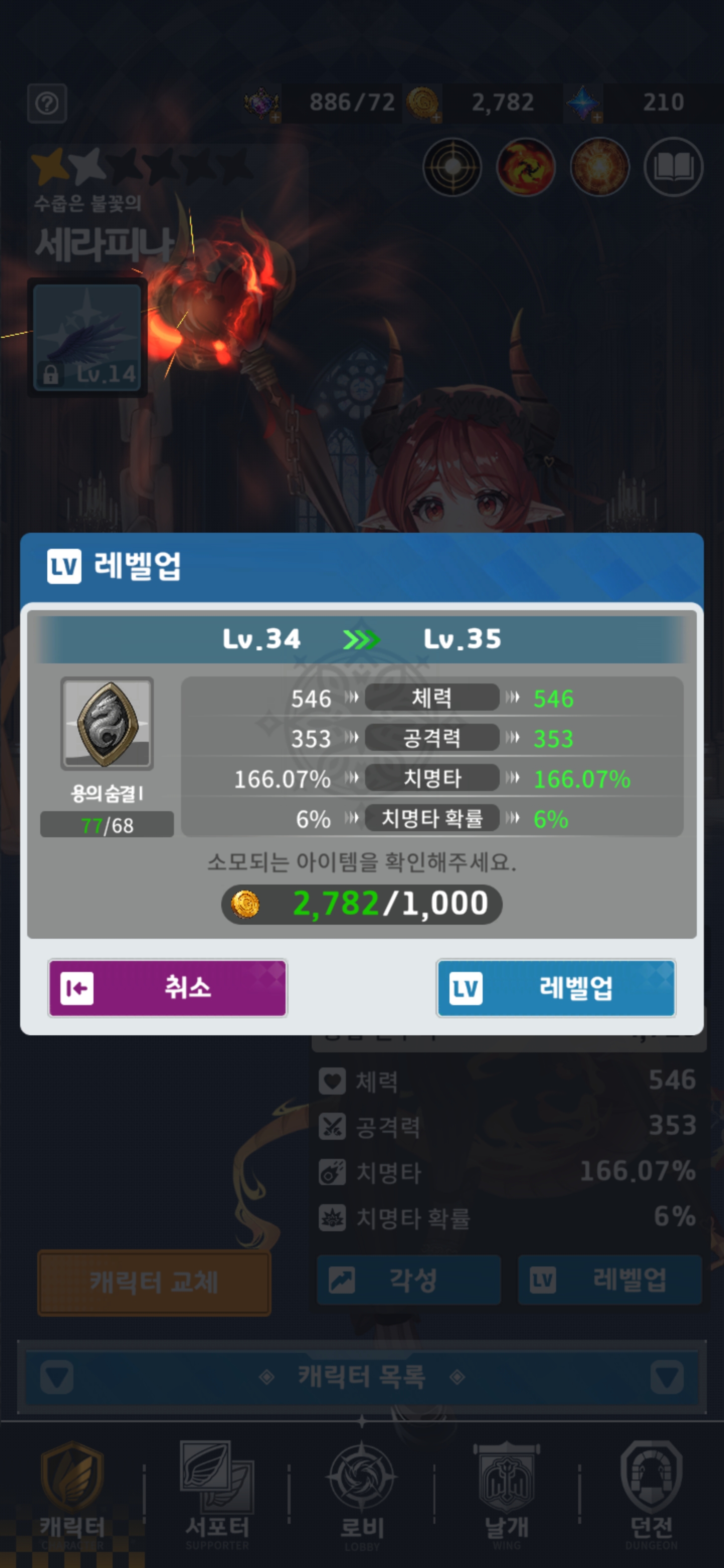Expand character list with right arrow
This screenshot has width=724, height=1568.
click(667, 1376)
